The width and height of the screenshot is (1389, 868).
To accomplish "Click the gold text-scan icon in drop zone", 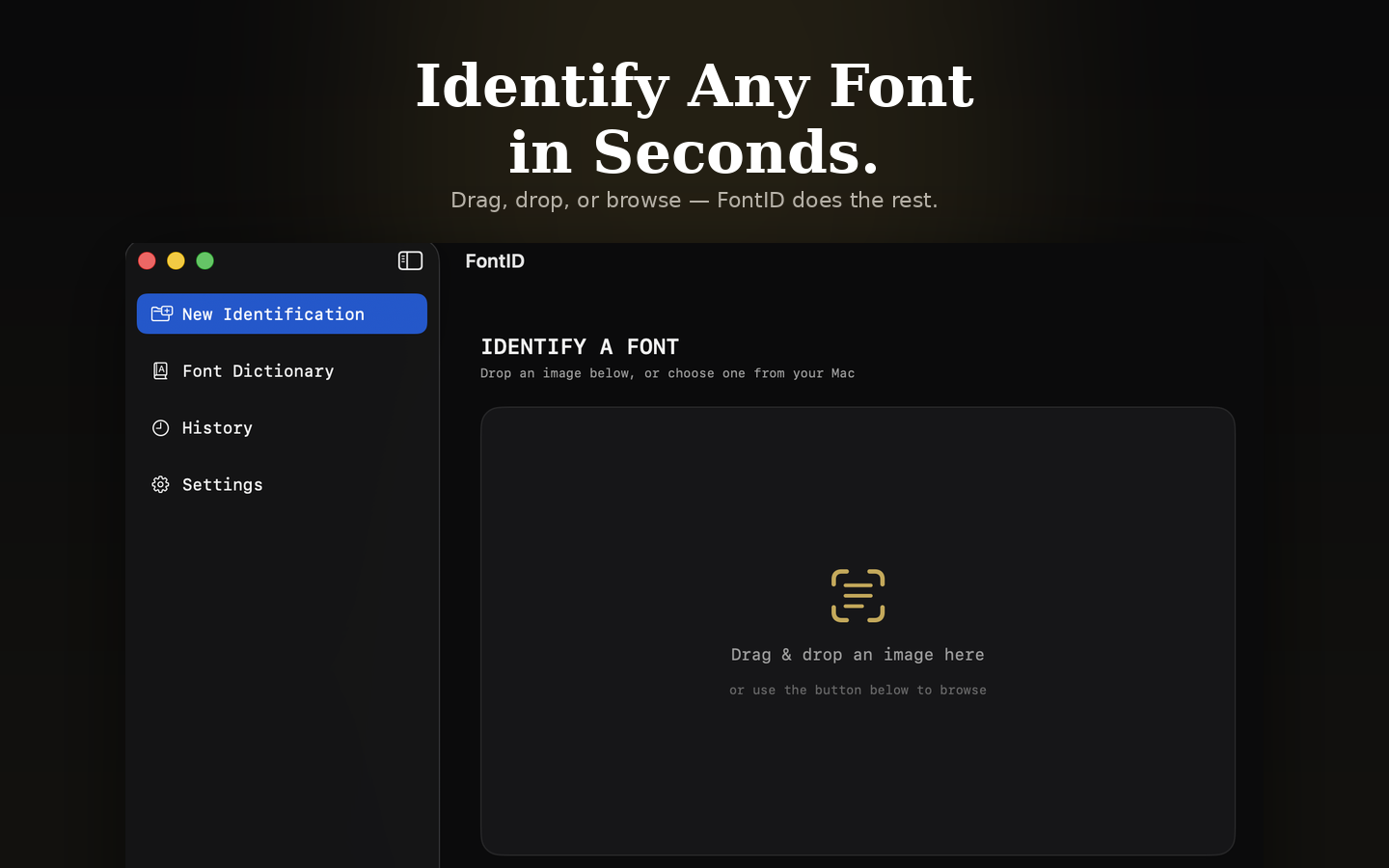I will click(x=858, y=595).
